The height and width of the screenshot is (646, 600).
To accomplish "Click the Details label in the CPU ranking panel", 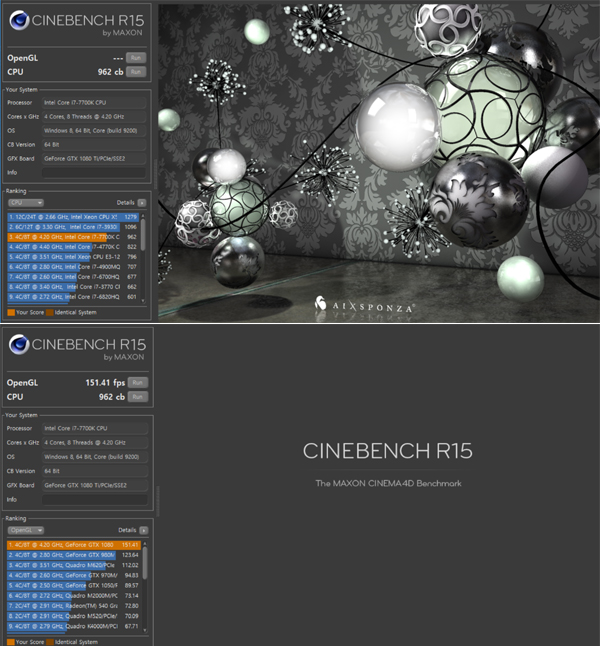I will (126, 203).
